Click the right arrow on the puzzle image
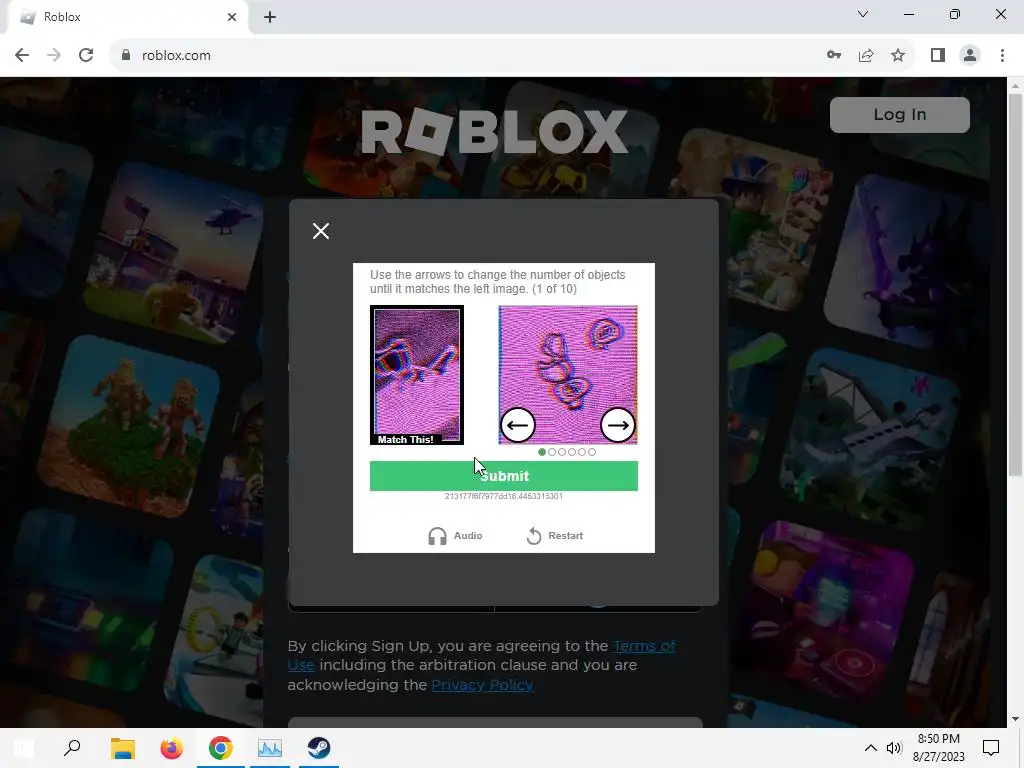Screen dimensions: 1024x768 [x=618, y=425]
